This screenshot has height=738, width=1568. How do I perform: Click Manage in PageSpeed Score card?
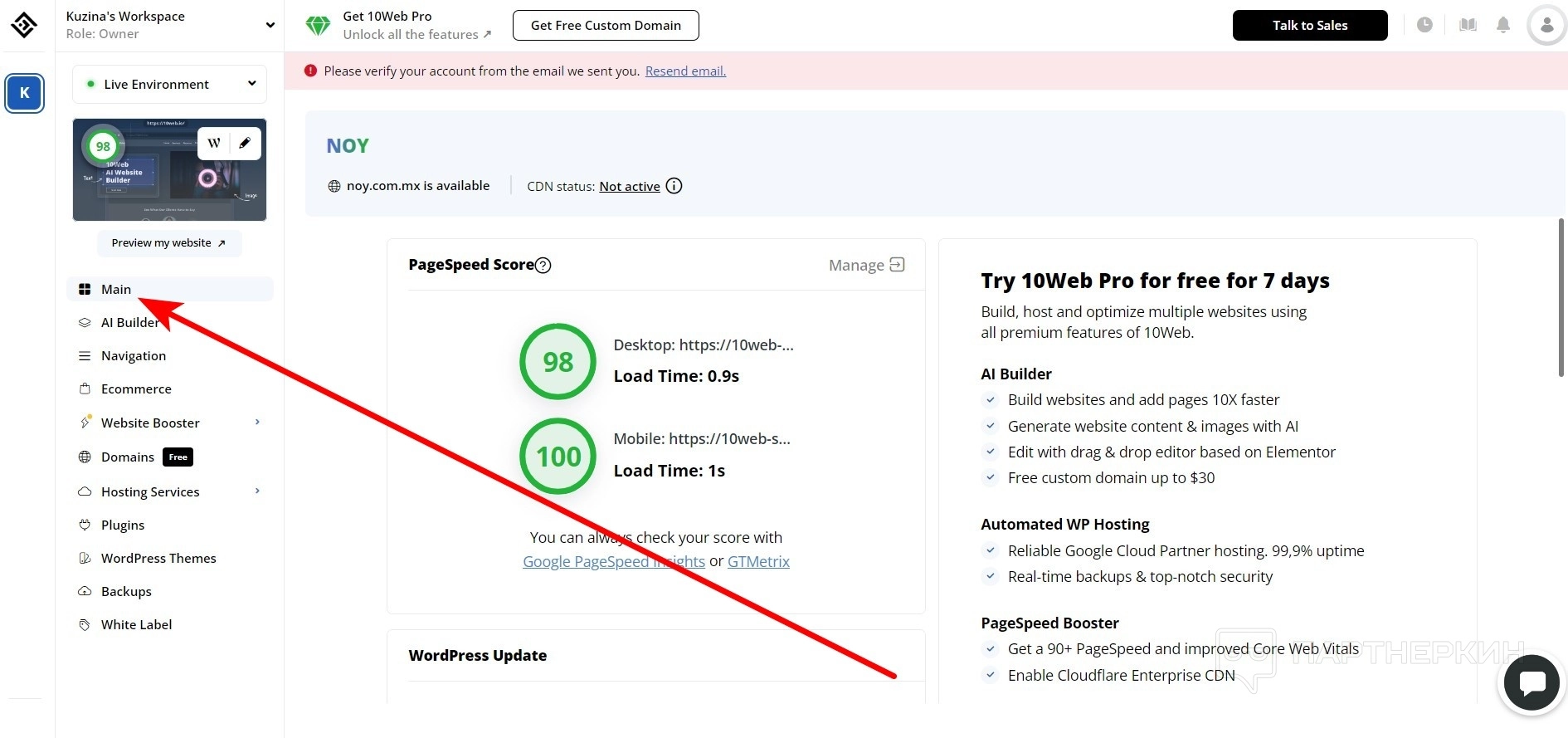point(866,265)
